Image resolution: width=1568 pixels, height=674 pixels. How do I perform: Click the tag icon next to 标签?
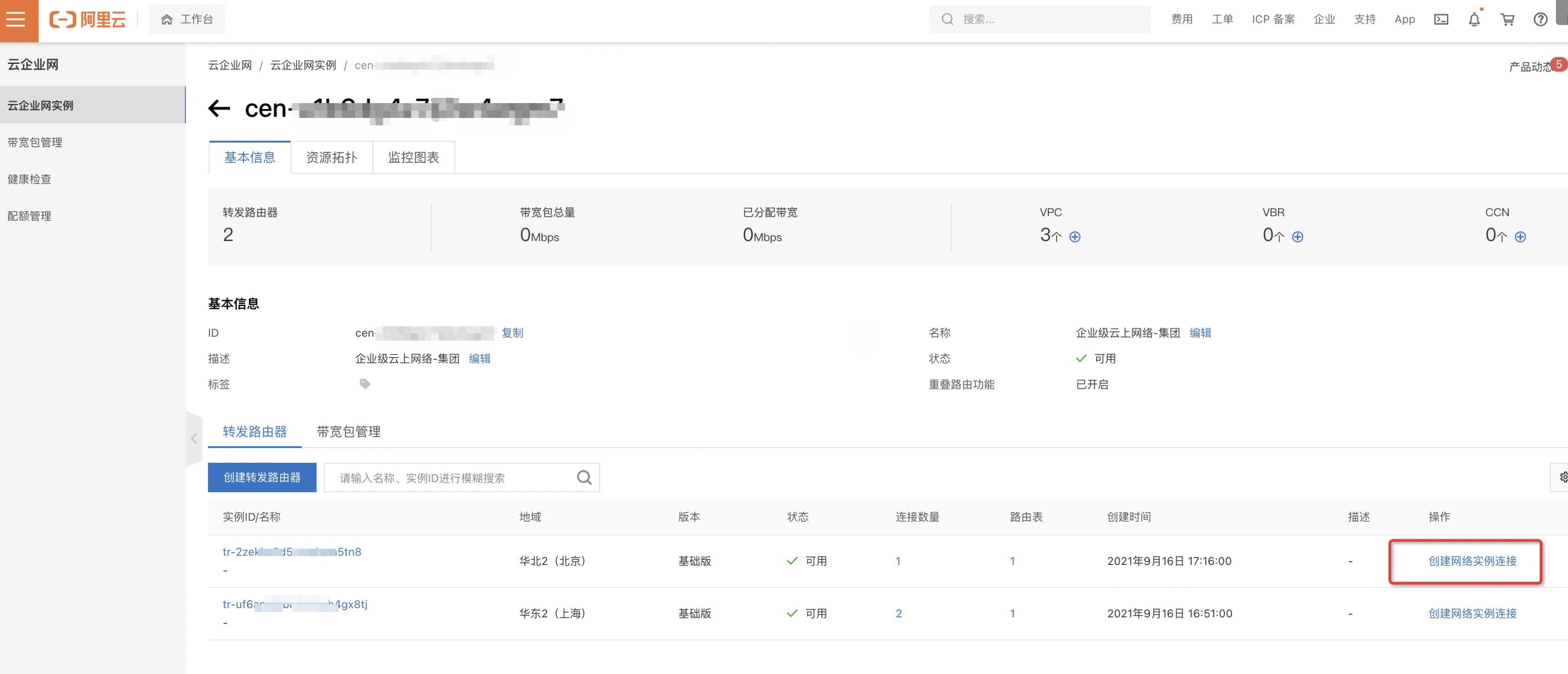coord(365,384)
